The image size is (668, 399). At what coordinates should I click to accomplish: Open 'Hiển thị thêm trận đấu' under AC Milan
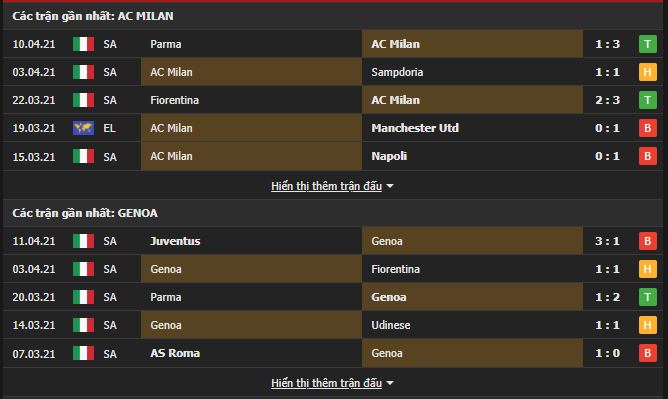pyautogui.click(x=326, y=186)
